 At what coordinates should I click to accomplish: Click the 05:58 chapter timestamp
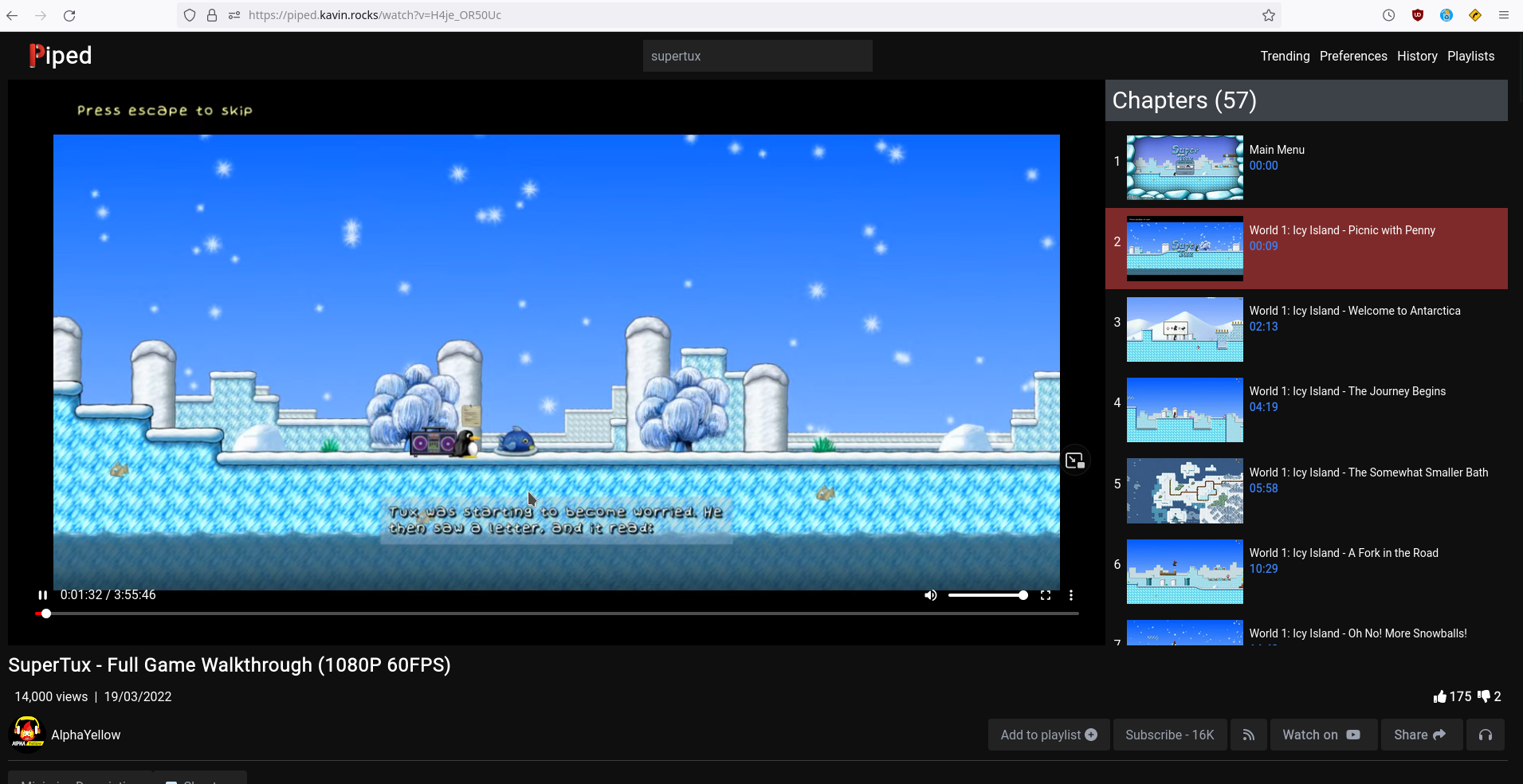[1263, 488]
